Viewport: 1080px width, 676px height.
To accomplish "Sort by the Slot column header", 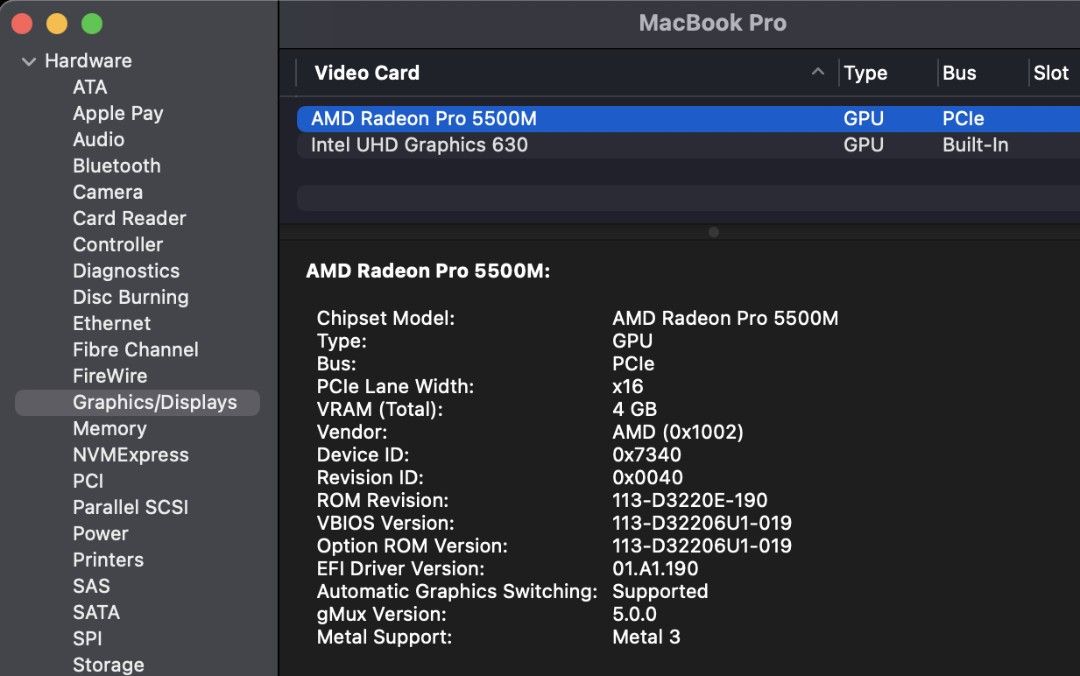I will 1051,73.
